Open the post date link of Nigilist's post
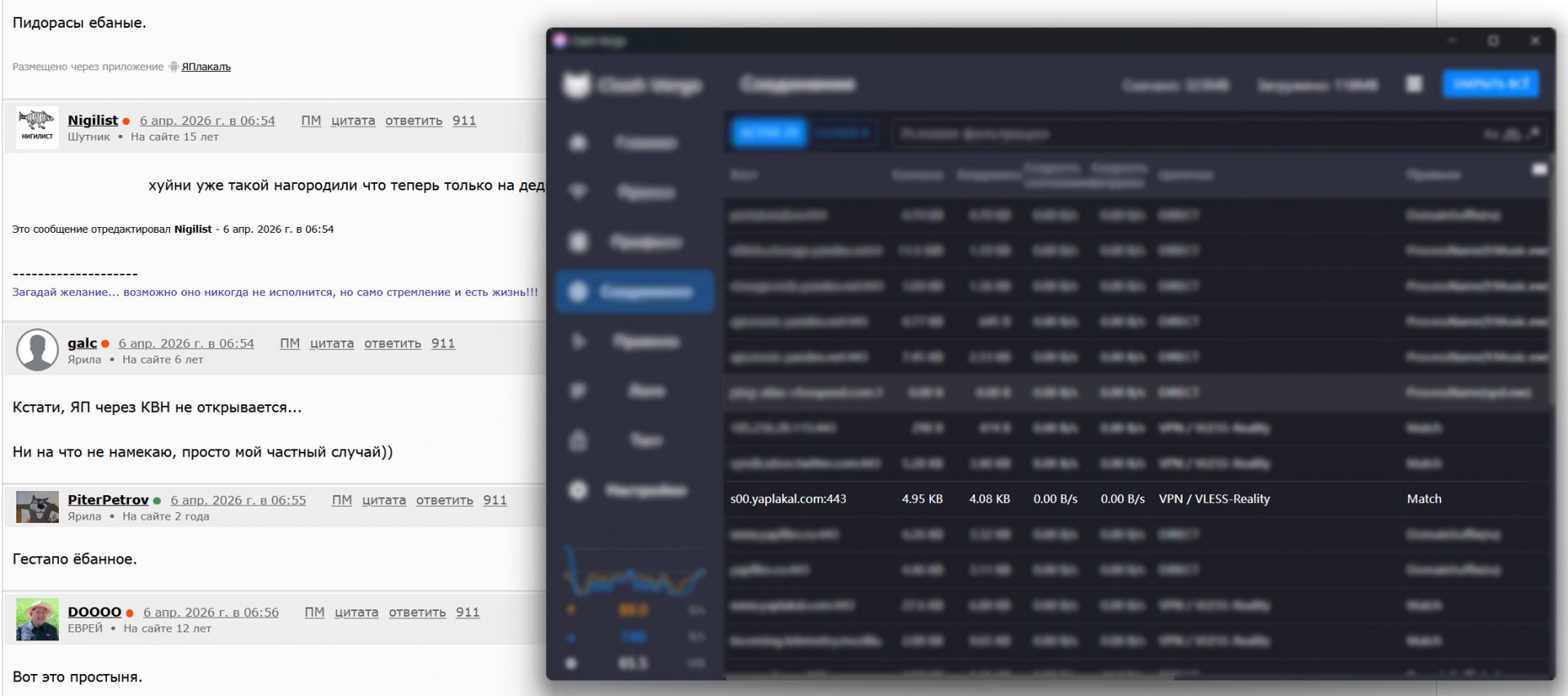Viewport: 1568px width, 696px height. tap(207, 121)
